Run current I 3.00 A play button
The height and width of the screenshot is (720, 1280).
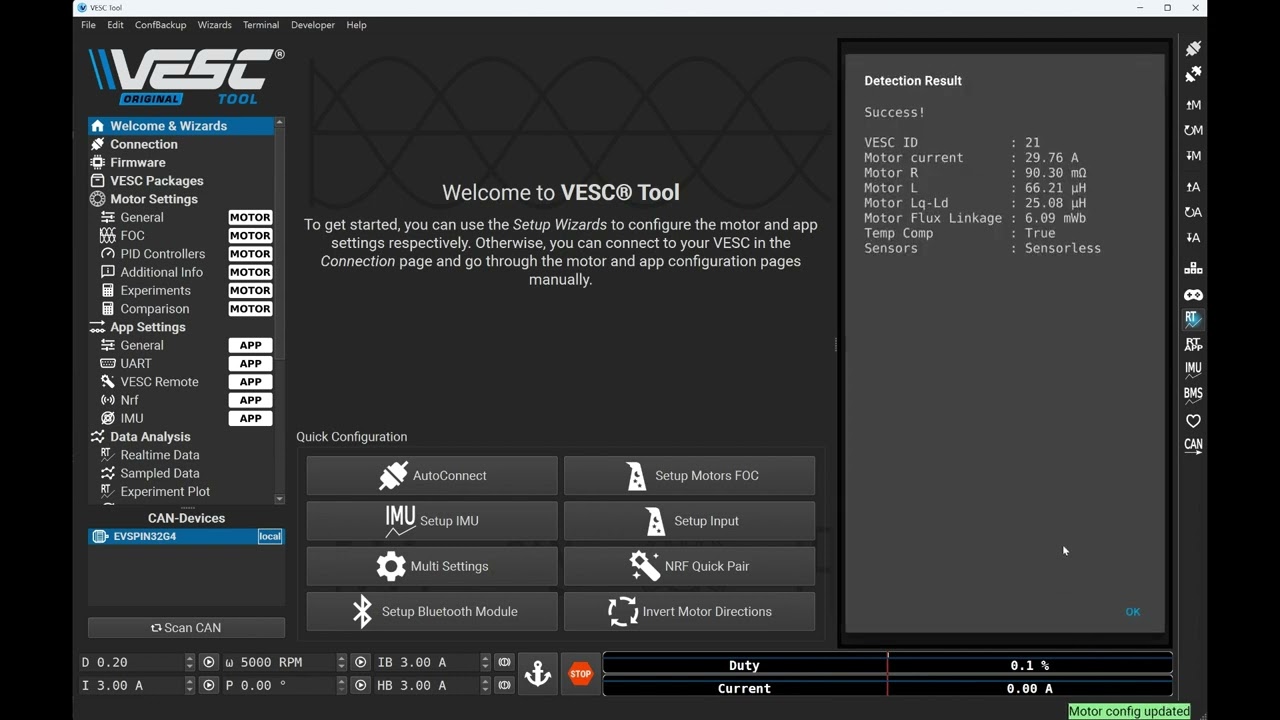(x=208, y=685)
